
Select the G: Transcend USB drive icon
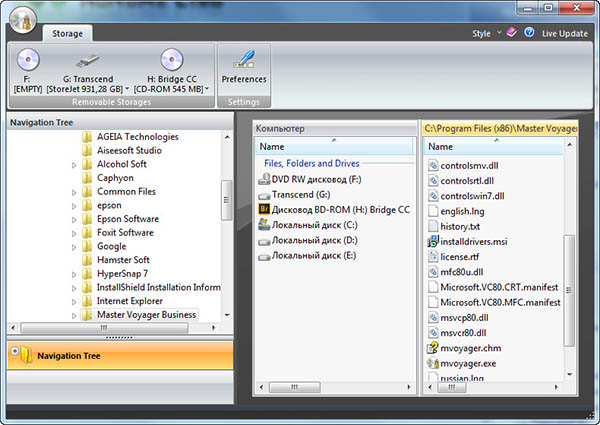86,60
